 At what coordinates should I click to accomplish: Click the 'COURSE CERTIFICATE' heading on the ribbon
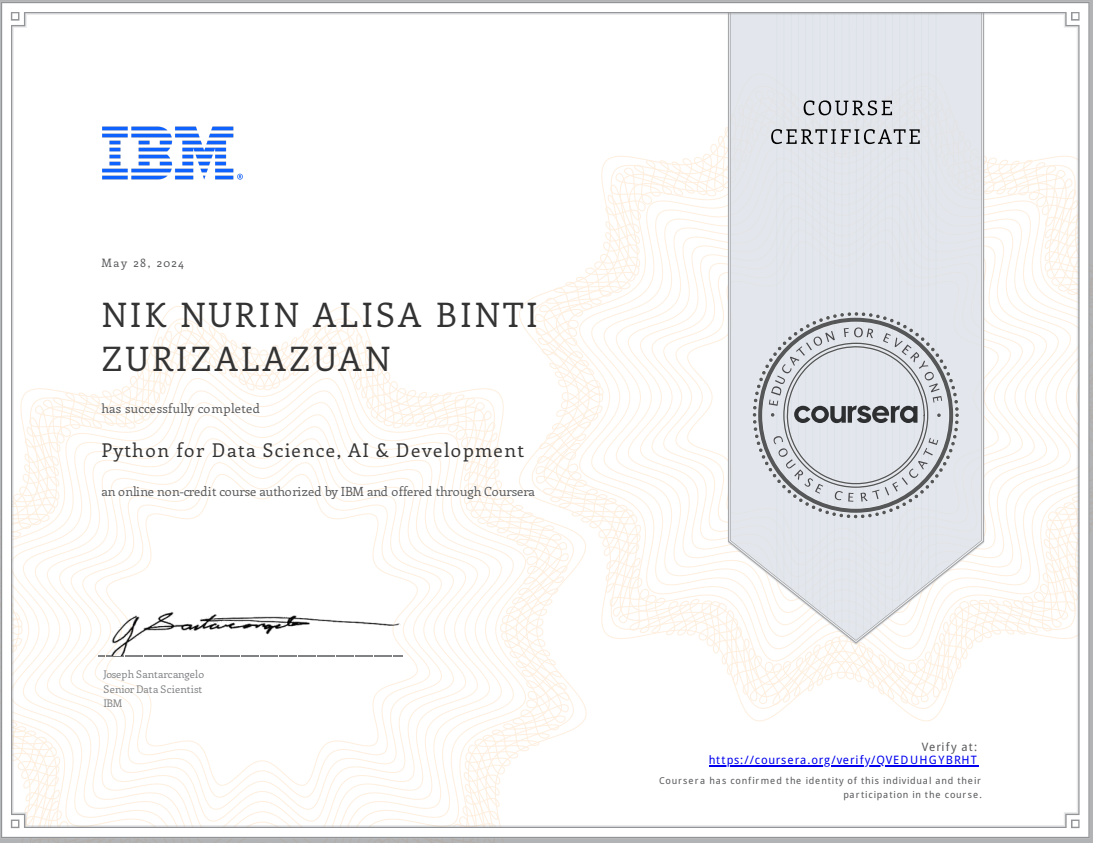tap(846, 123)
